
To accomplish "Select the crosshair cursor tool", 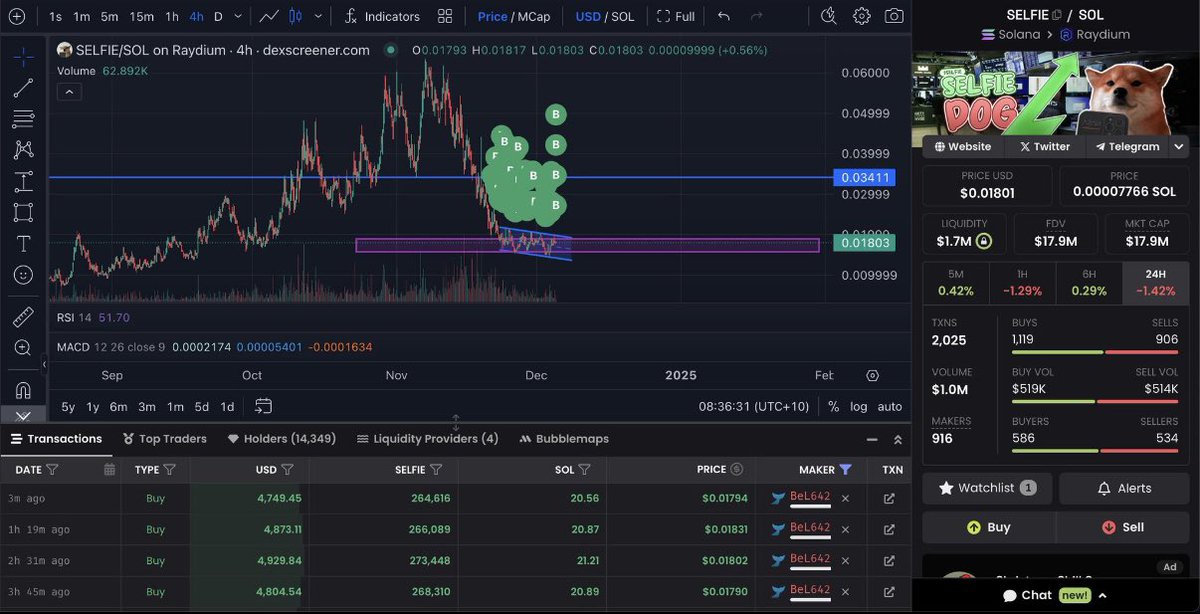I will pos(23,56).
